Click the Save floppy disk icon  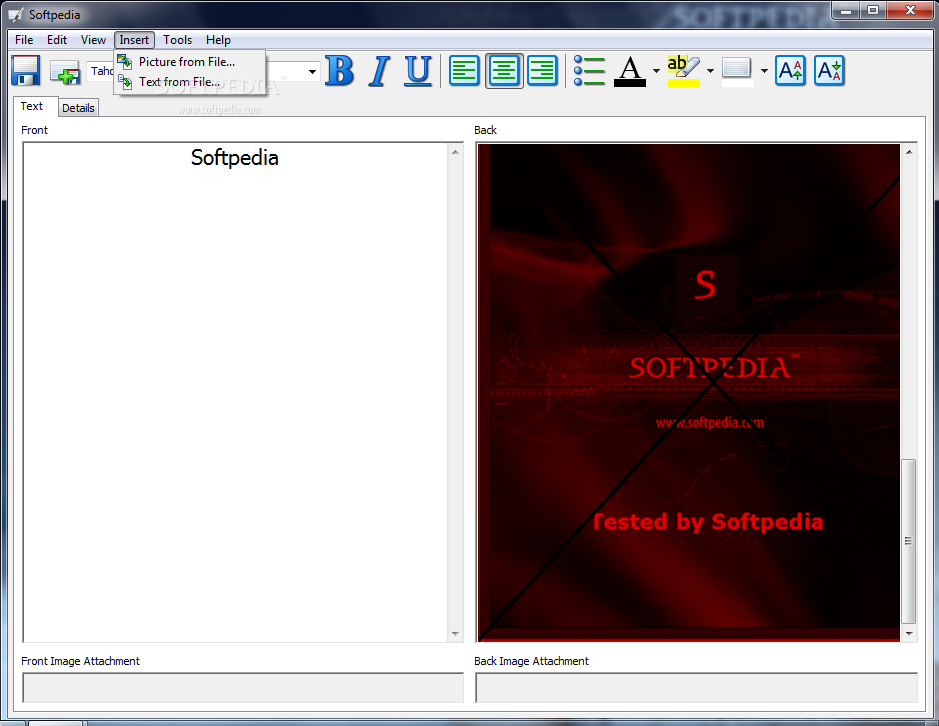click(26, 71)
